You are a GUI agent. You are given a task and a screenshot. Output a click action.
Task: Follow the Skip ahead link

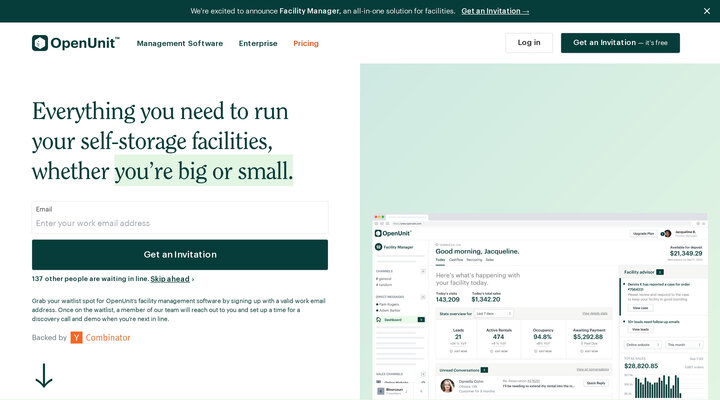[x=170, y=279]
